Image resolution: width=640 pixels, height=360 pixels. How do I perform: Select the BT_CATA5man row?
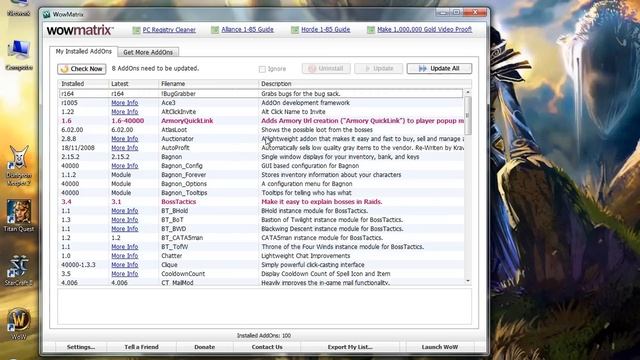click(261, 238)
